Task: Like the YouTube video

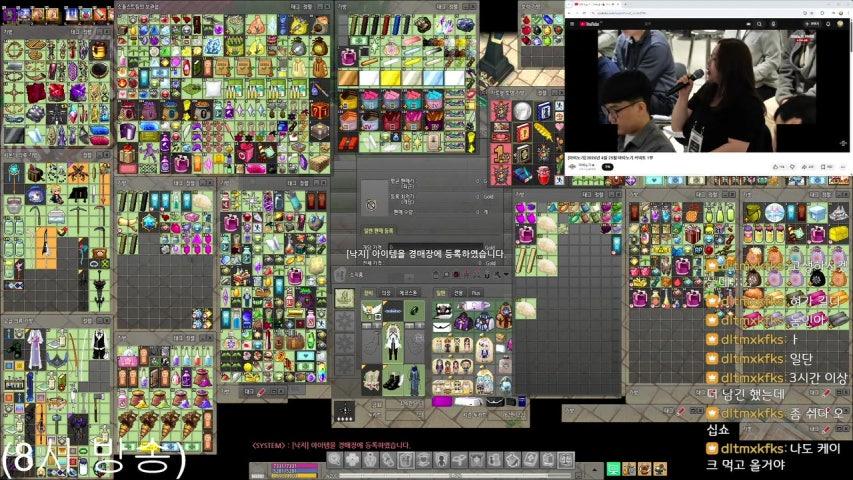Action: tap(778, 167)
